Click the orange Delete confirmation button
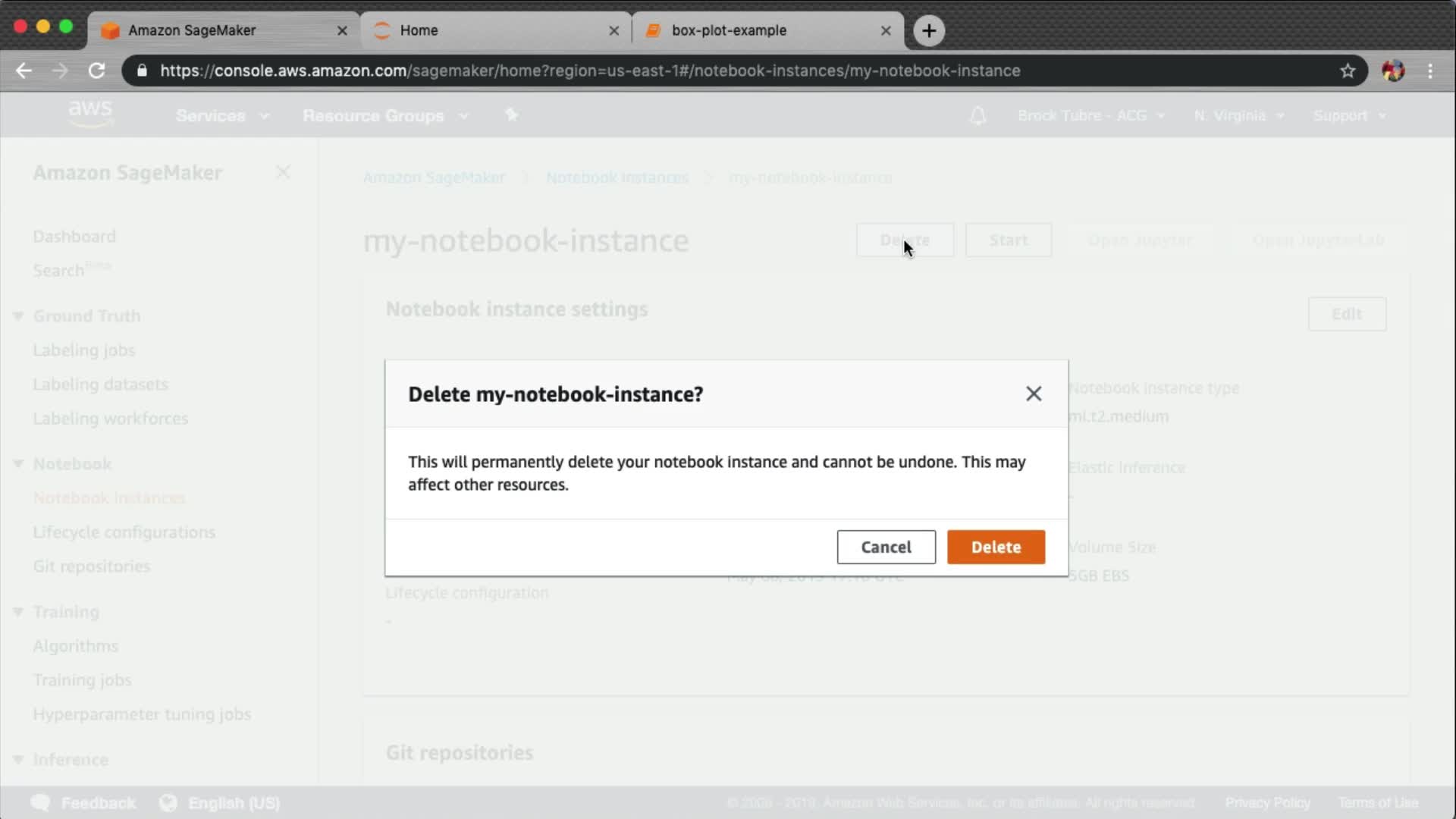Viewport: 1456px width, 819px height. coord(996,547)
